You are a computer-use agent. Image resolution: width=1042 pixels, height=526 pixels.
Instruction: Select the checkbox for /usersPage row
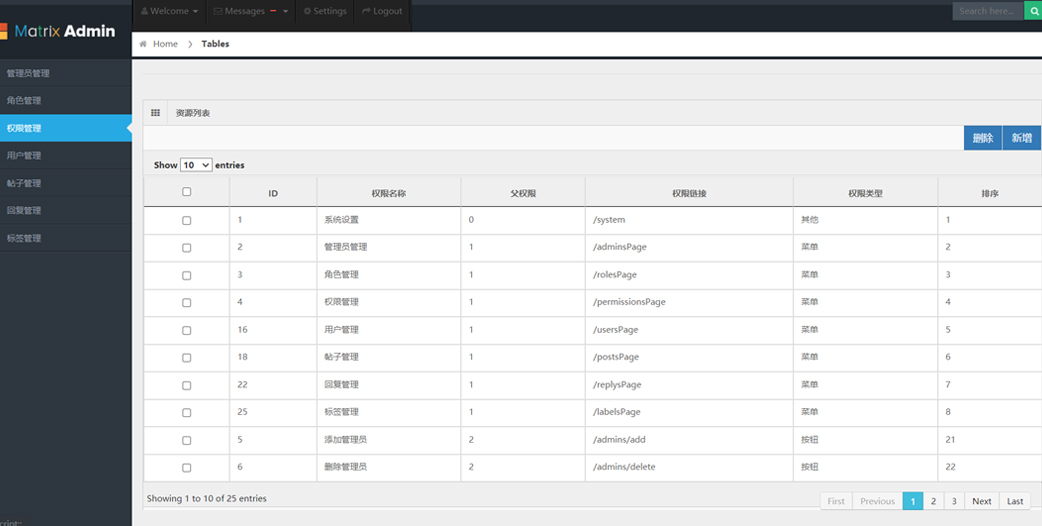click(x=186, y=330)
